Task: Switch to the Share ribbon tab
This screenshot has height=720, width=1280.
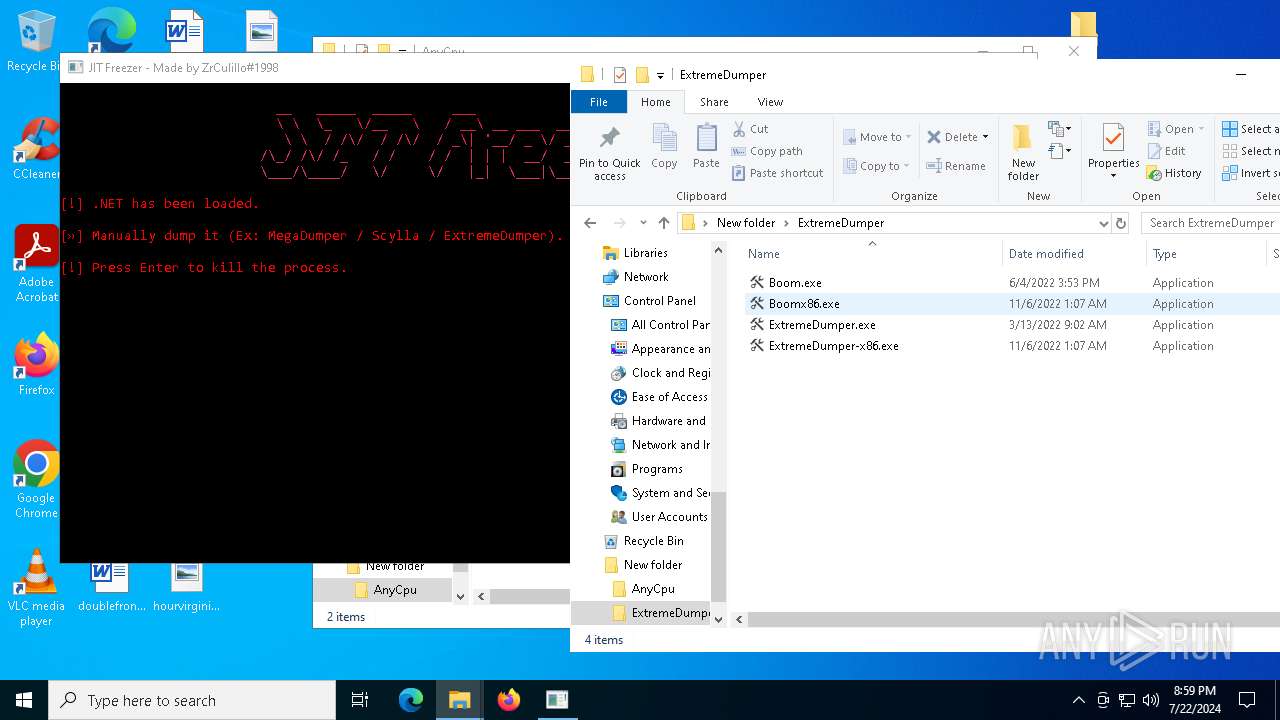Action: coord(714,102)
